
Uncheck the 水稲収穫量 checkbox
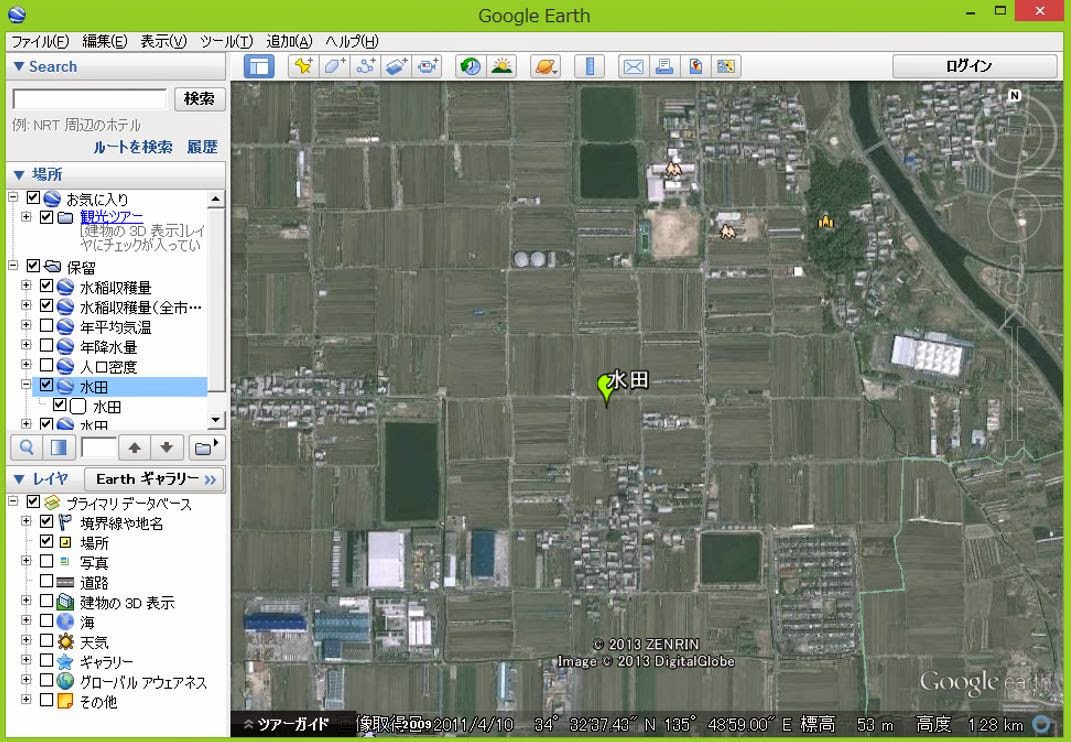[46, 286]
